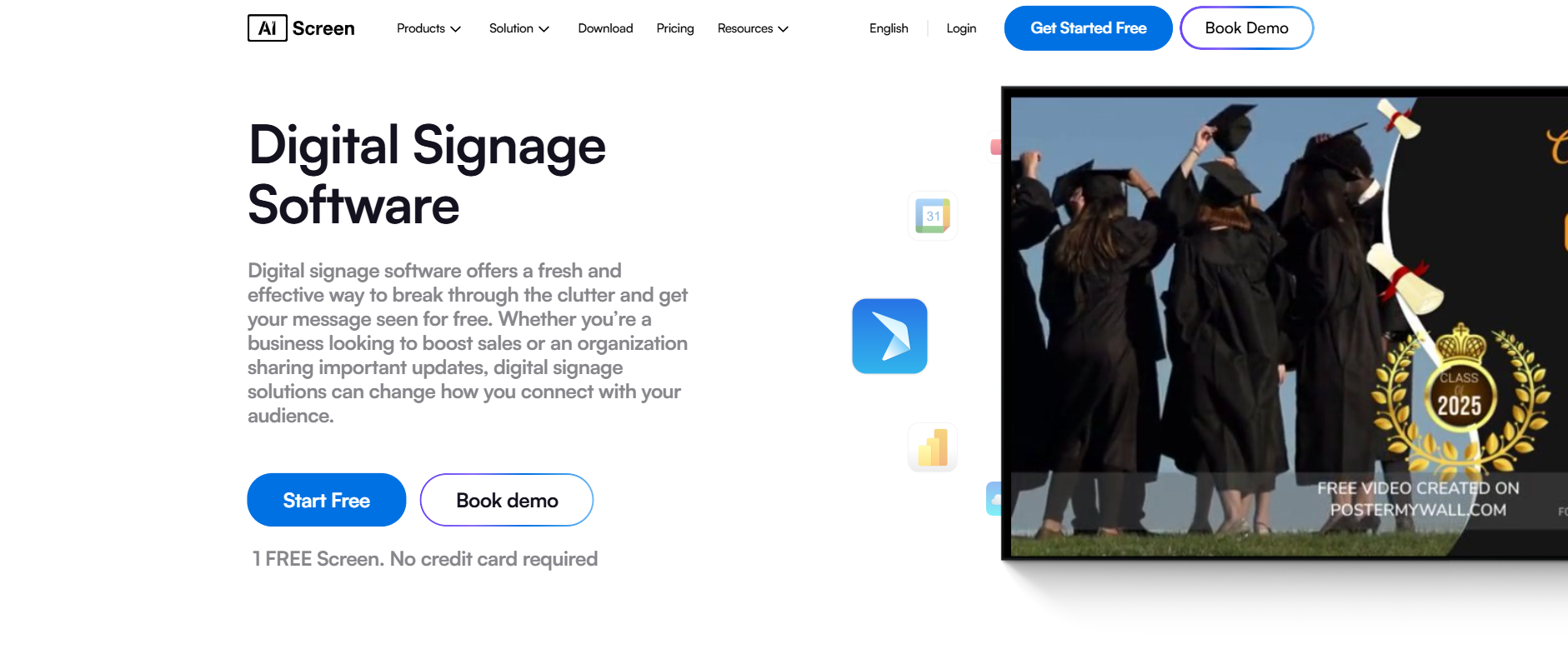
Task: Click the Google Calendar app icon
Action: 933,216
